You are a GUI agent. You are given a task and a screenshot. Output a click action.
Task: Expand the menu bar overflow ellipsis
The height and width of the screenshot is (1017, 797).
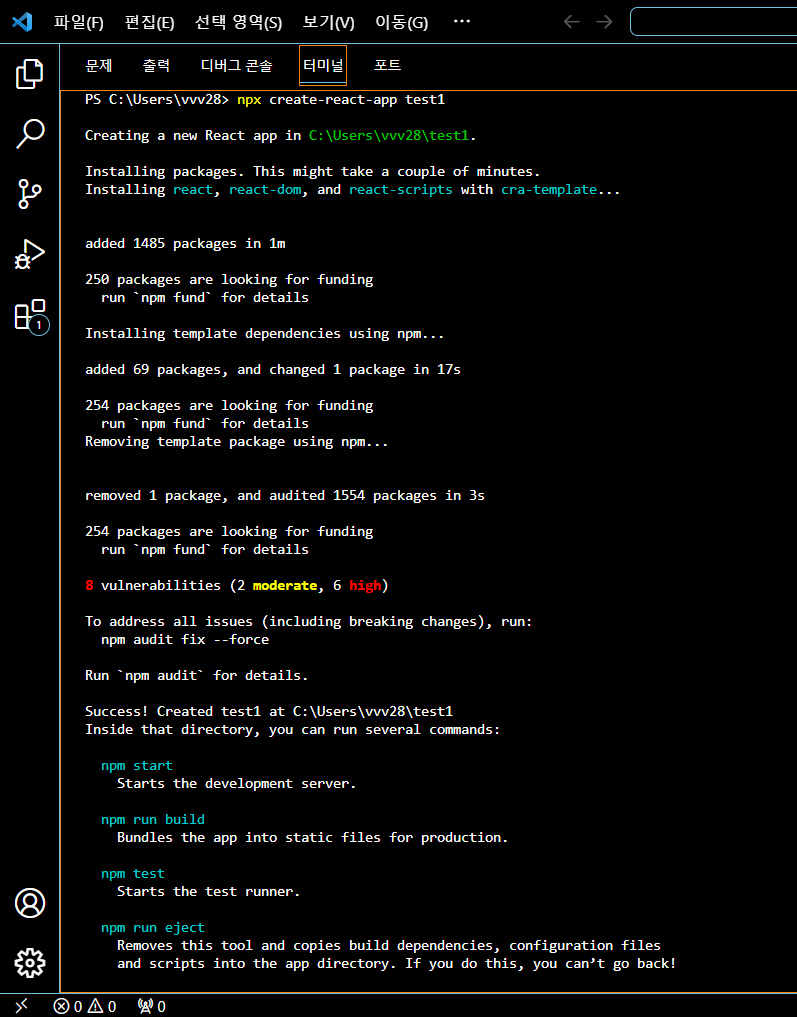(462, 21)
